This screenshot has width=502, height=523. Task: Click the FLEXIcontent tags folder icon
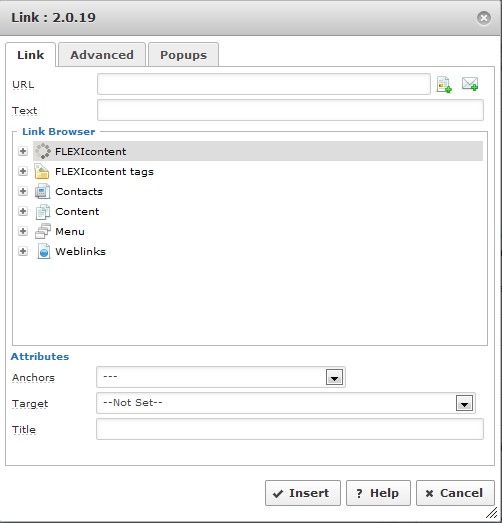[x=42, y=171]
